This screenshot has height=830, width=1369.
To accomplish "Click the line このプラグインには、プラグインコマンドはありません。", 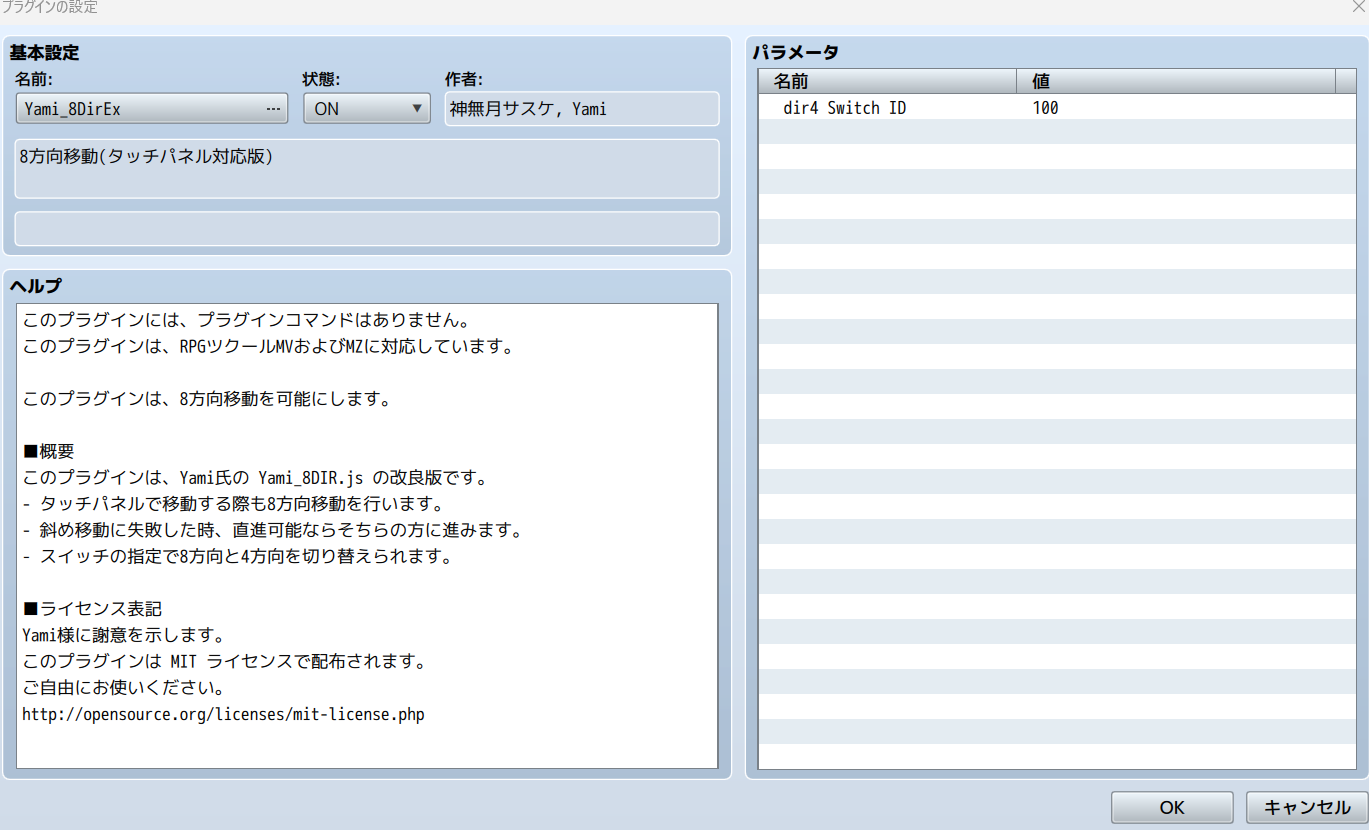I will pyautogui.click(x=246, y=321).
